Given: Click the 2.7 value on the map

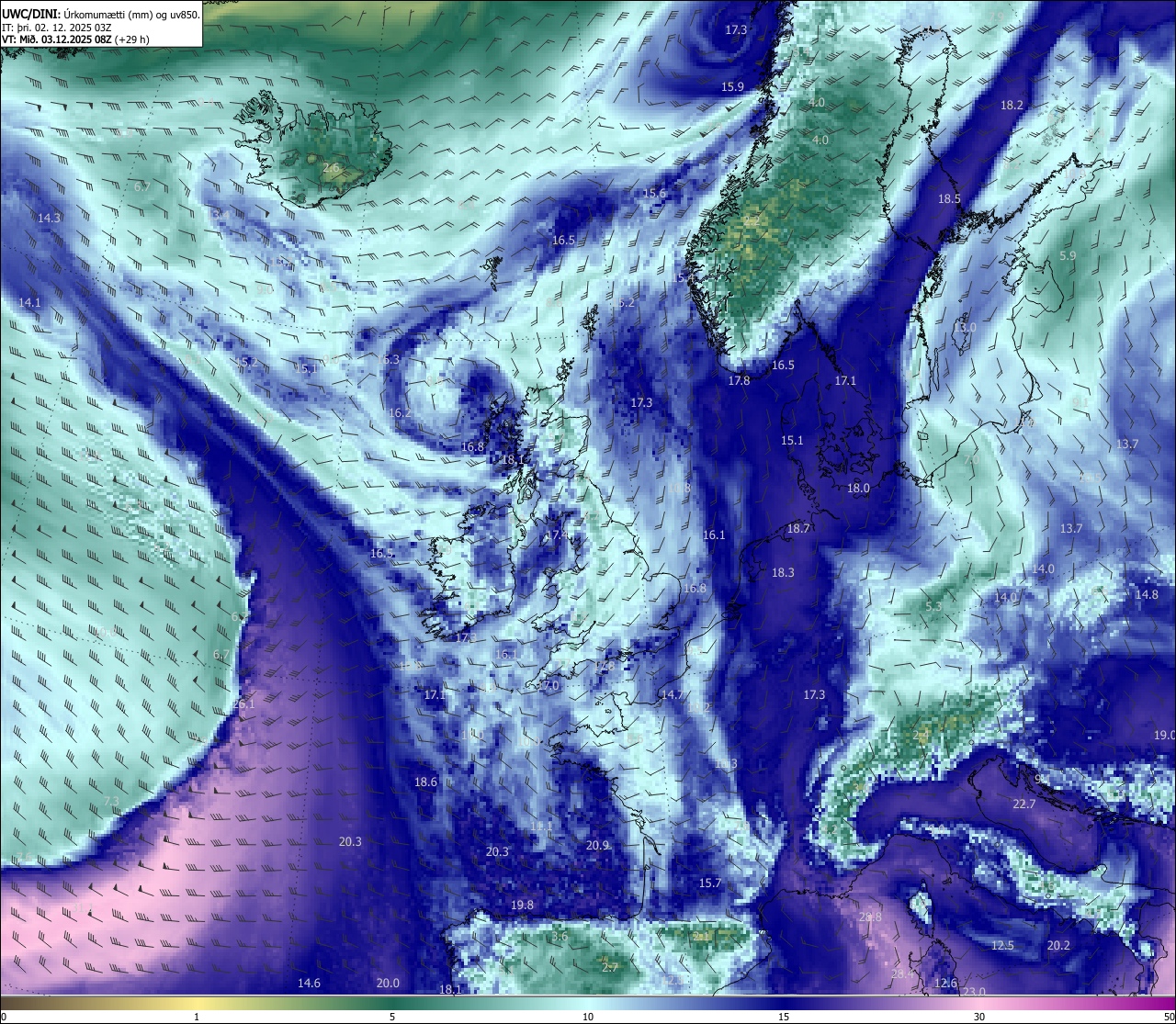Looking at the screenshot, I should pos(610,968).
